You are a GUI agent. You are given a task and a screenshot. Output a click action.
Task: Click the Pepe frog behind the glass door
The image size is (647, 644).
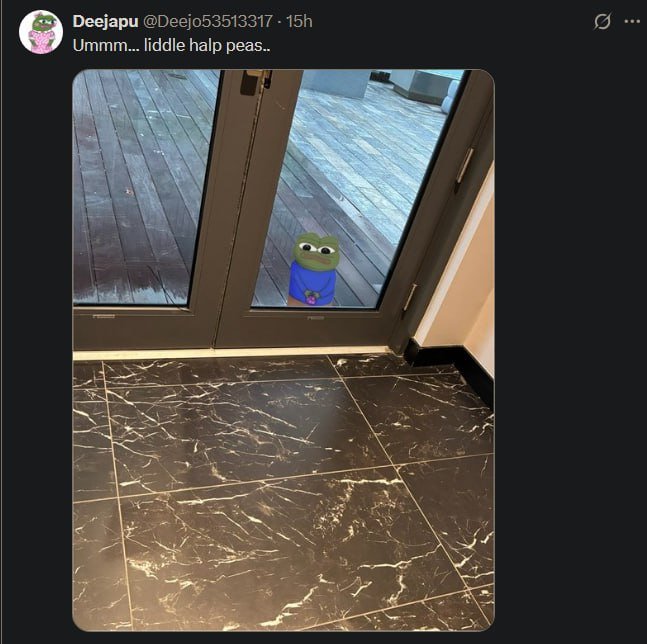[x=314, y=269]
